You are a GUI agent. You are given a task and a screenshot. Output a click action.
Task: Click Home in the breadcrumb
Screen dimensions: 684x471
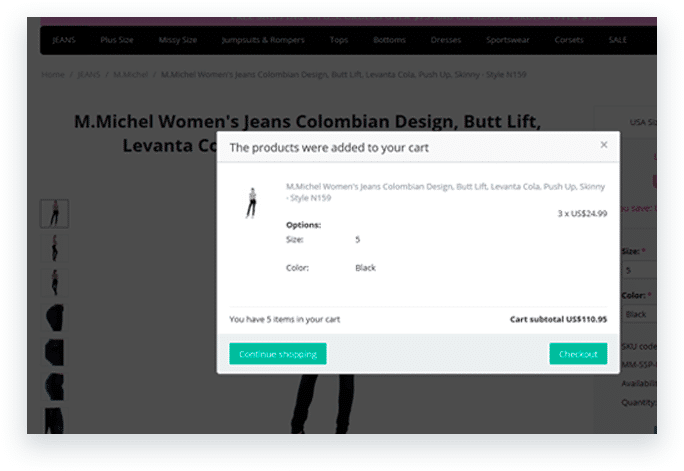pos(53,75)
